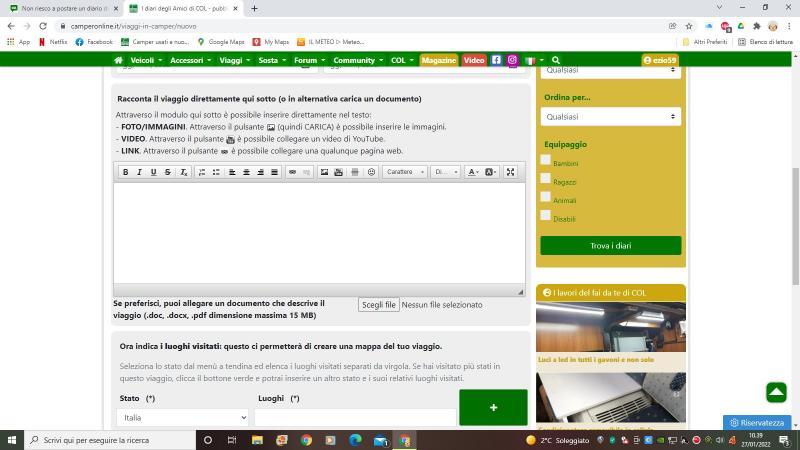This screenshot has height=450, width=800.
Task: Apply italic formatting in editor toolbar
Action: [140, 172]
